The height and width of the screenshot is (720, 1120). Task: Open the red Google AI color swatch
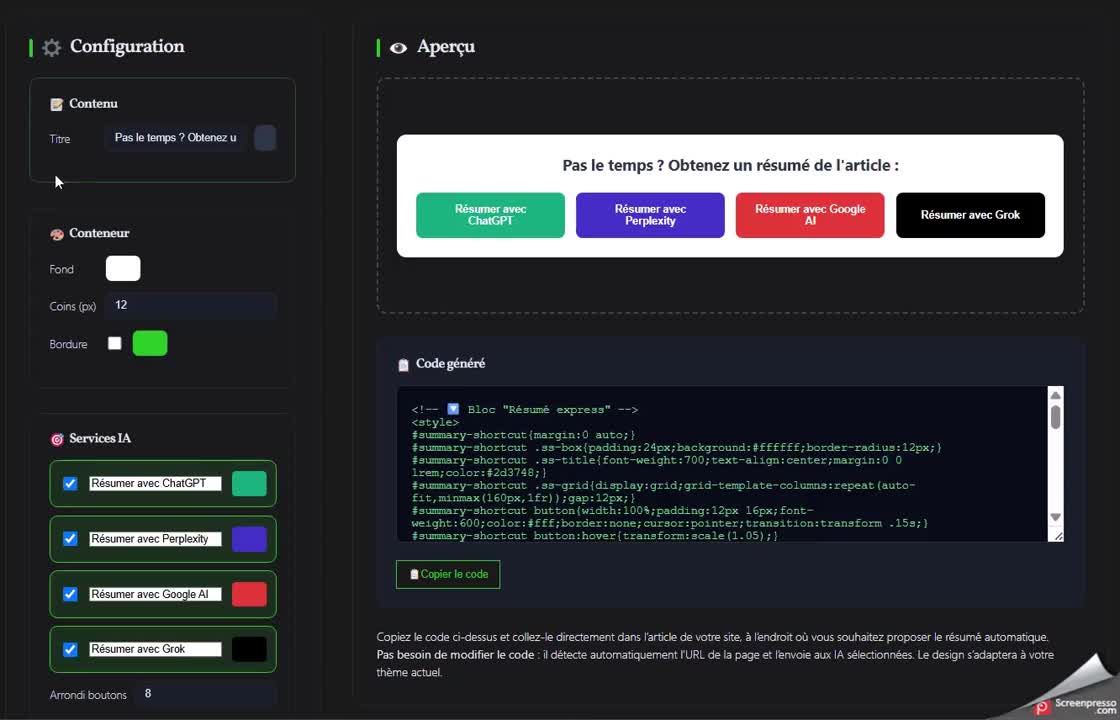249,594
